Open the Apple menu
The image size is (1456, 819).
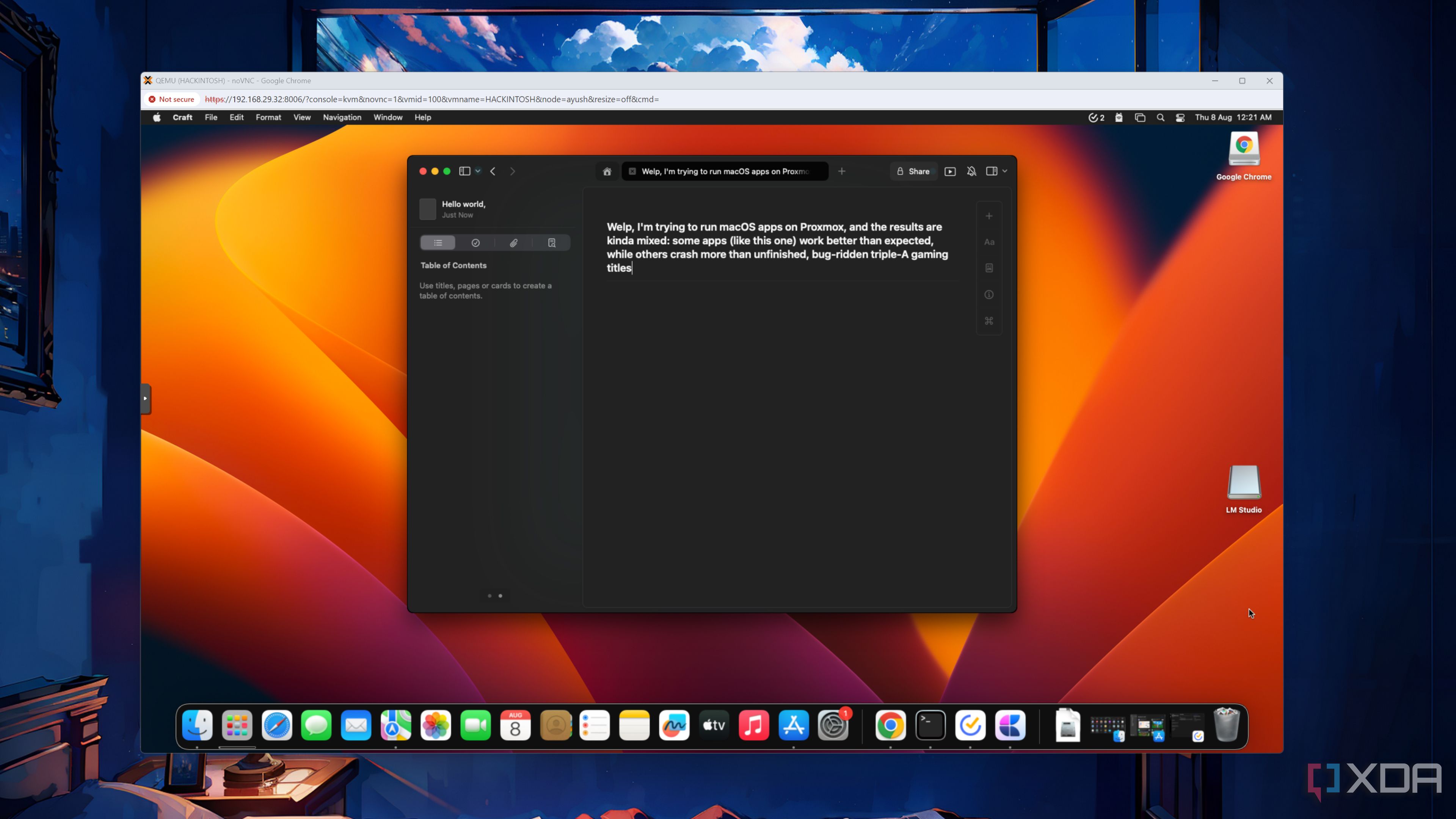(x=157, y=118)
